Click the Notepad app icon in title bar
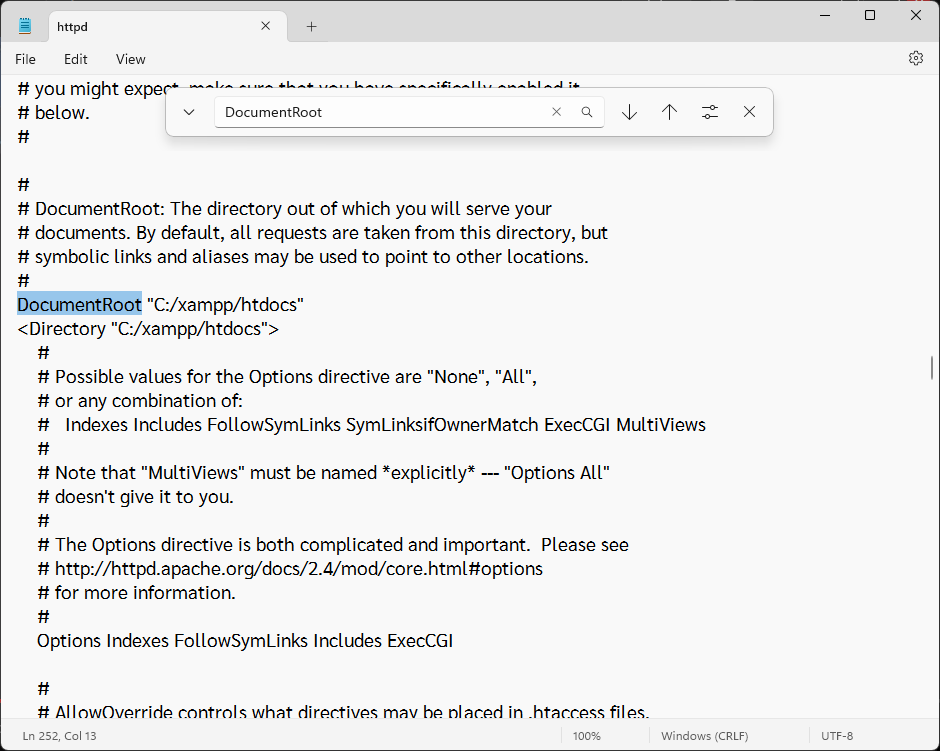Screen dimensions: 940x751 click(25, 26)
